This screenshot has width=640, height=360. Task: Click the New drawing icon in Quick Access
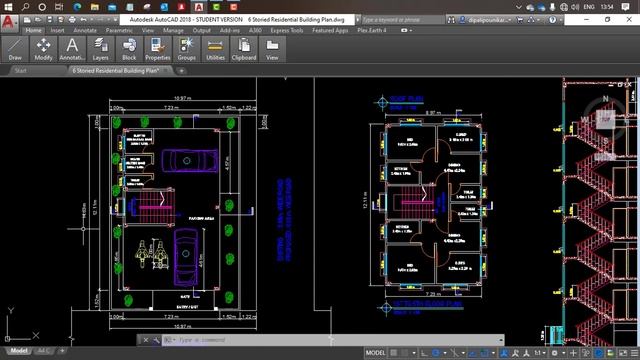[27, 20]
